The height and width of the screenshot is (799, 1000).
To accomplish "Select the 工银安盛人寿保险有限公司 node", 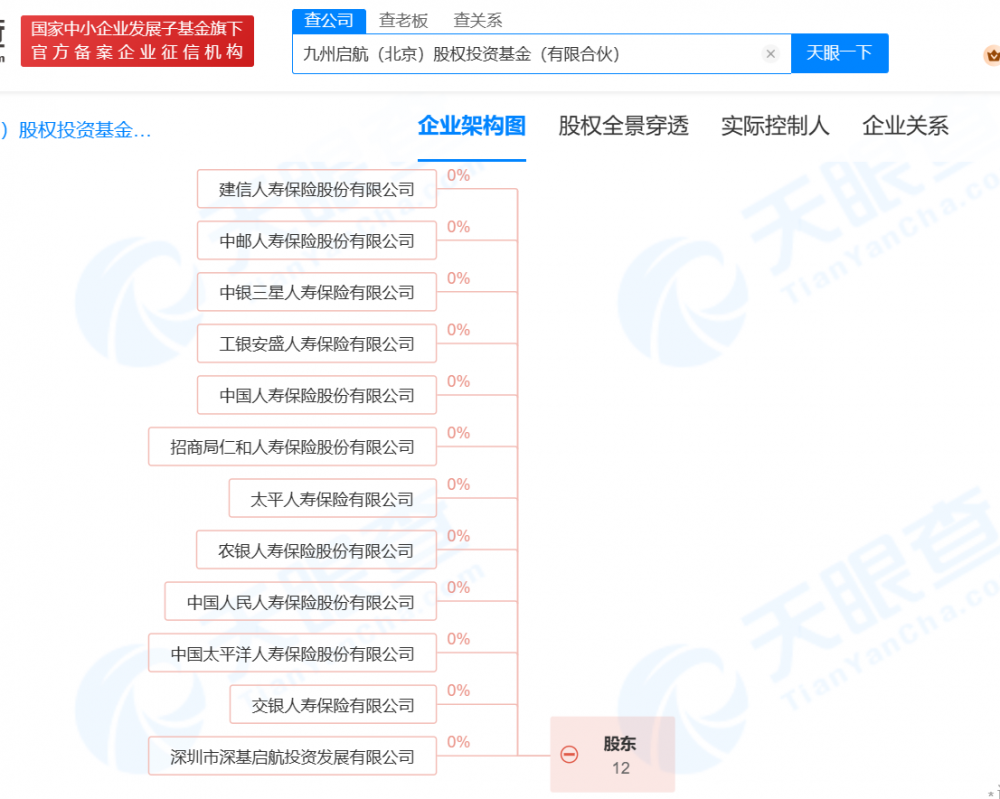I will pos(317,344).
